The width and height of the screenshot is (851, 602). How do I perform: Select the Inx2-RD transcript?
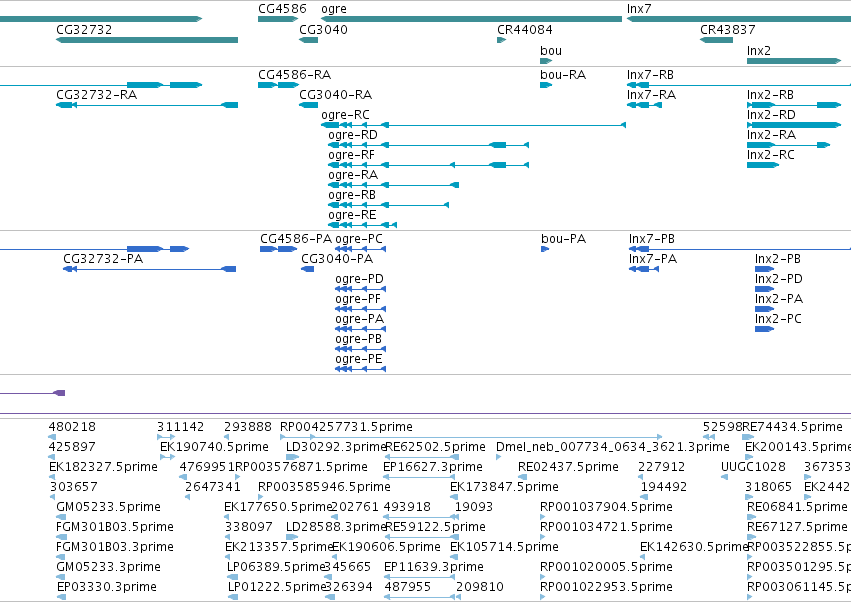[794, 125]
